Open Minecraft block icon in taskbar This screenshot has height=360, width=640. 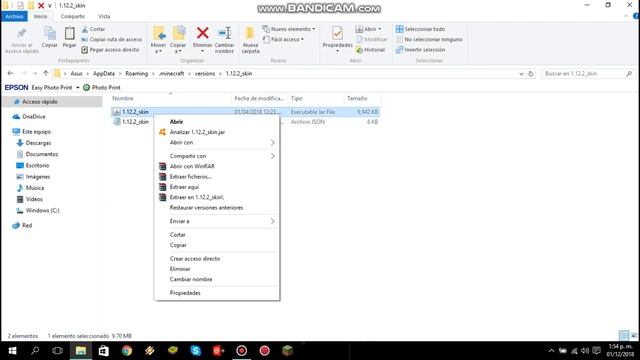tap(287, 351)
